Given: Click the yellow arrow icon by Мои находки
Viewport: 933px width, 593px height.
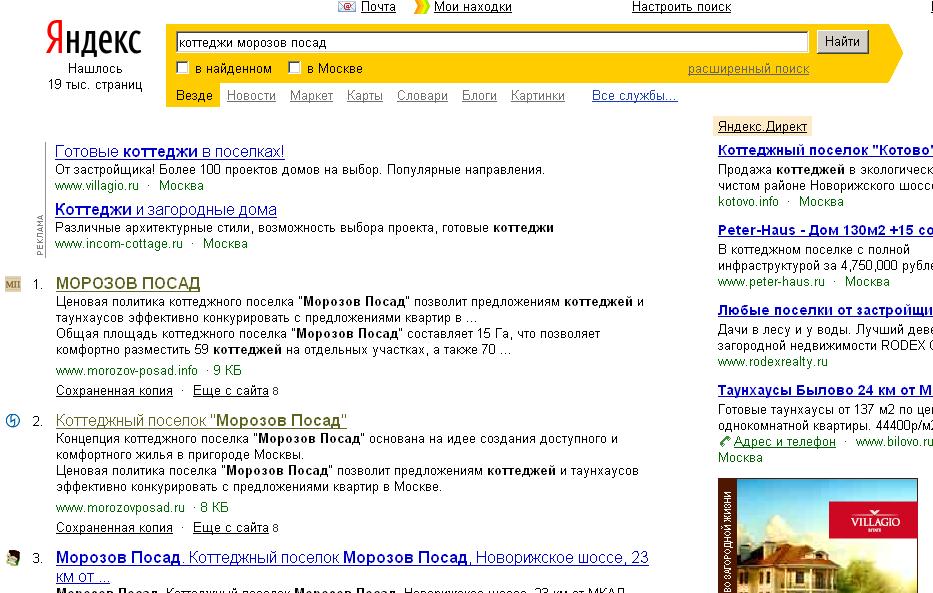Looking at the screenshot, I should [x=421, y=7].
